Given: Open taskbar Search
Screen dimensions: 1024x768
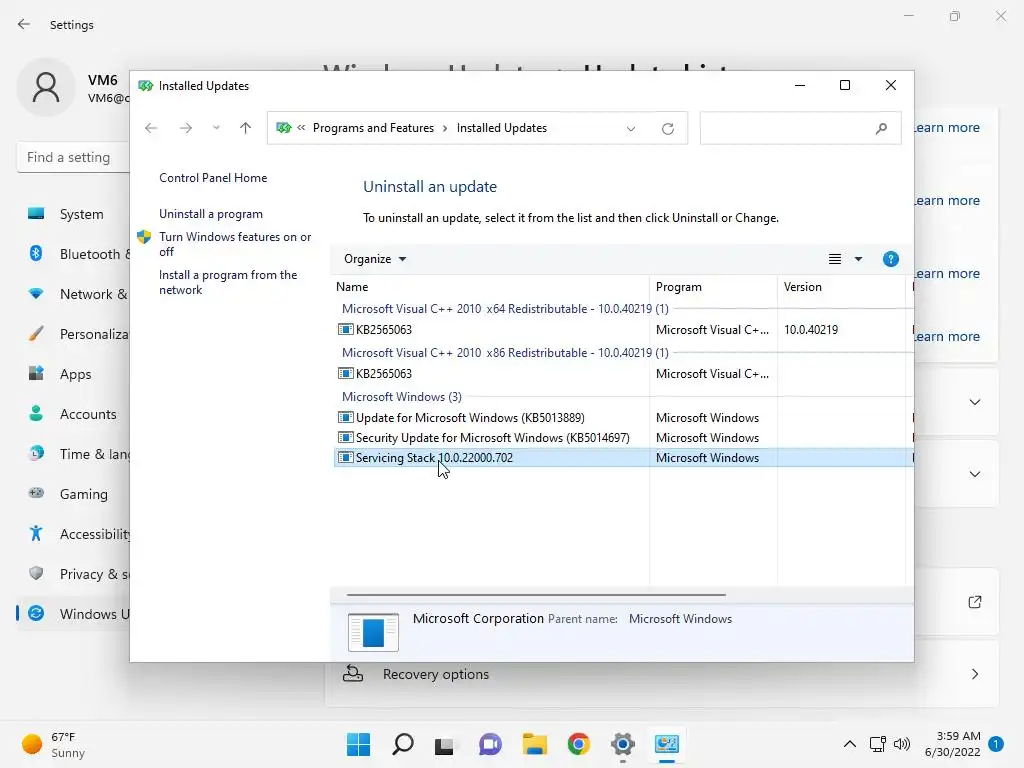Looking at the screenshot, I should pyautogui.click(x=403, y=744).
